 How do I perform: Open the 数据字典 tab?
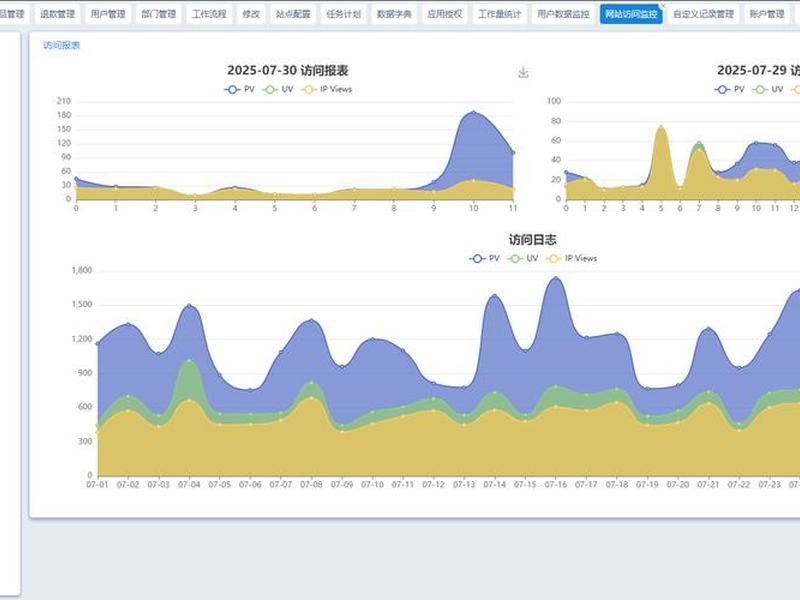394,14
